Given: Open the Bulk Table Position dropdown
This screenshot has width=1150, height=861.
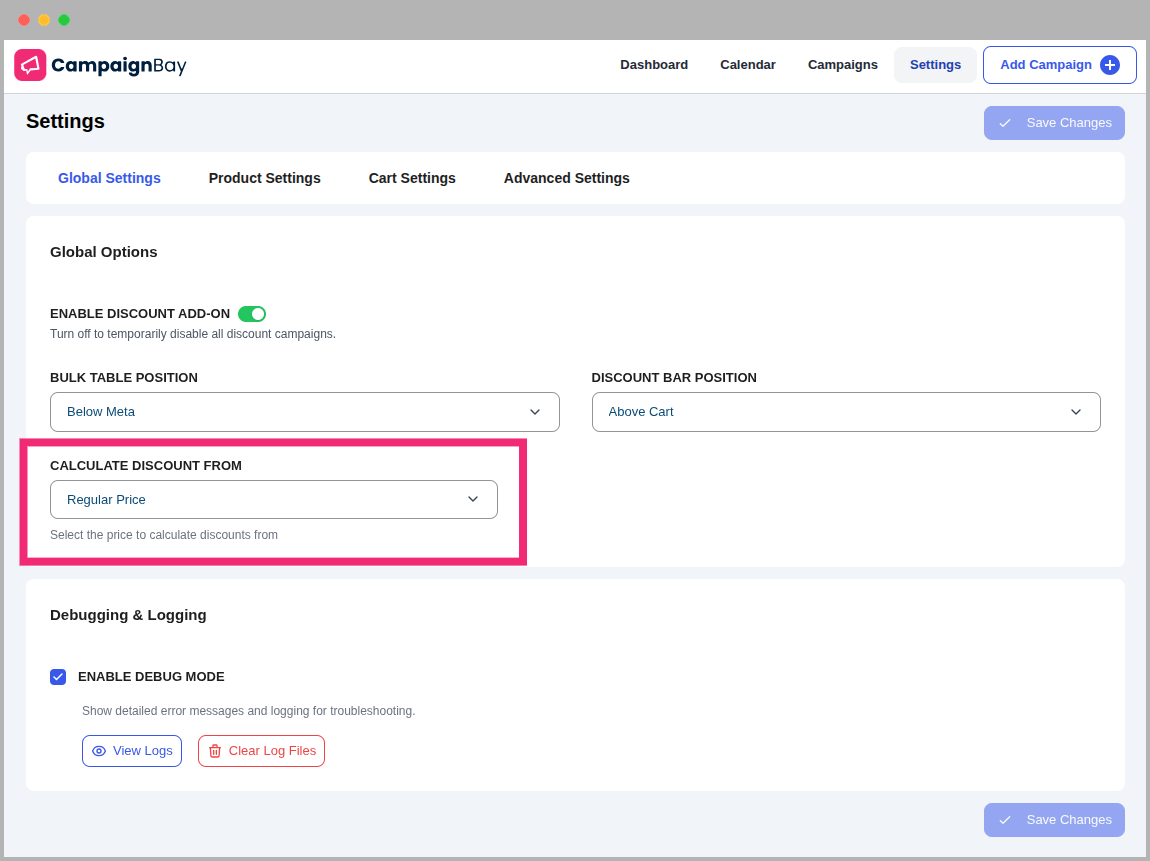Looking at the screenshot, I should [x=304, y=412].
